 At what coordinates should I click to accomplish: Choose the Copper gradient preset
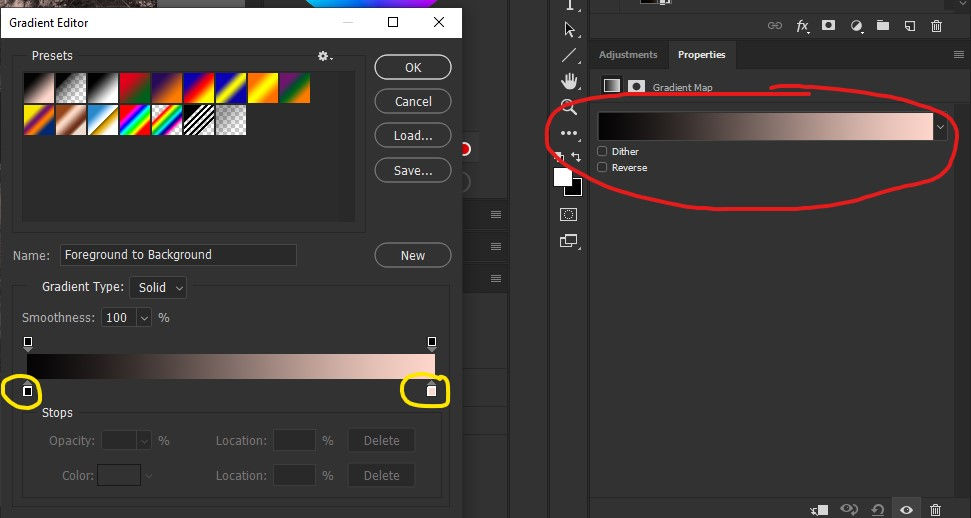[71, 120]
